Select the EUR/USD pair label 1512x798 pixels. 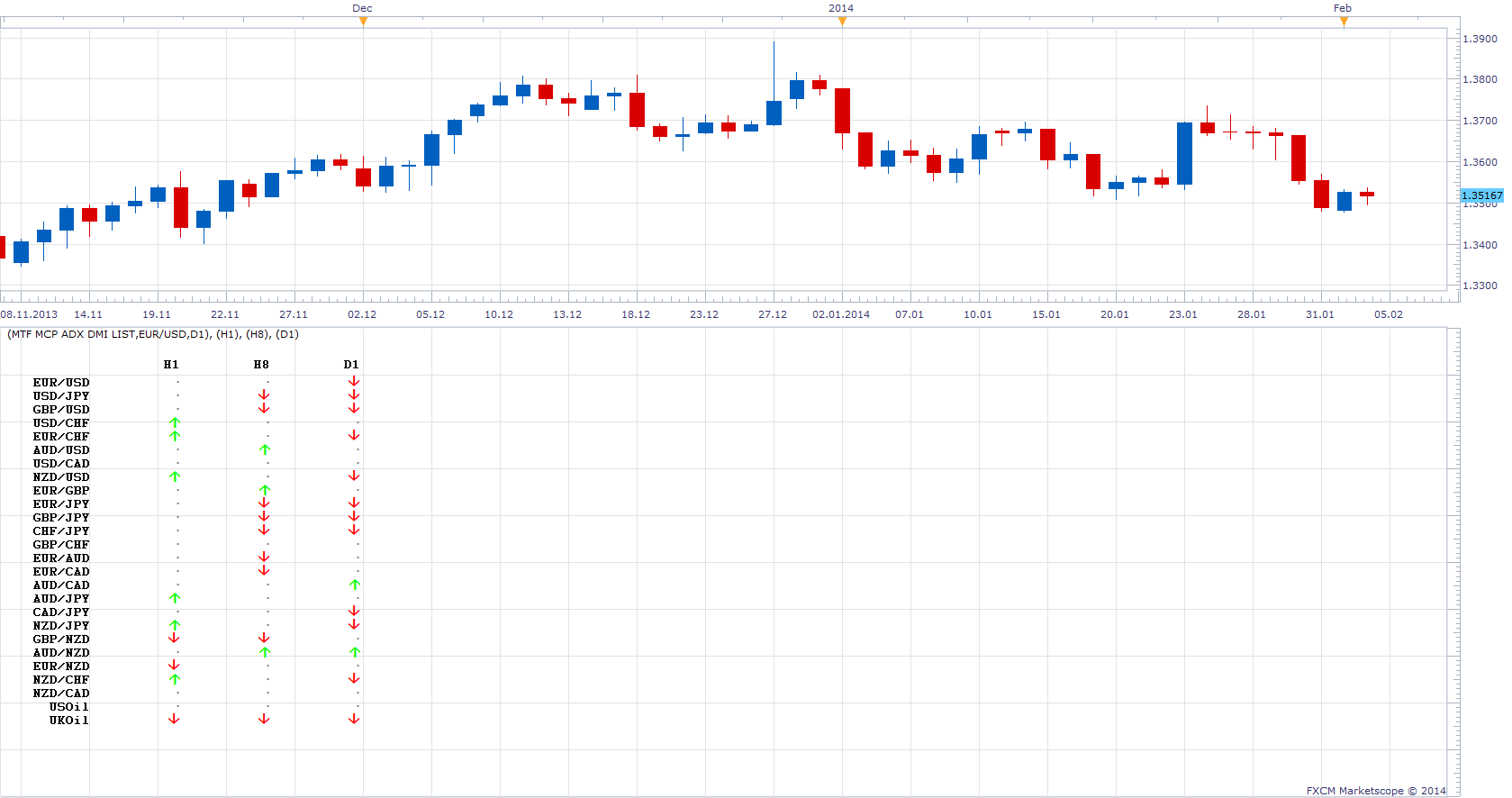[x=61, y=383]
